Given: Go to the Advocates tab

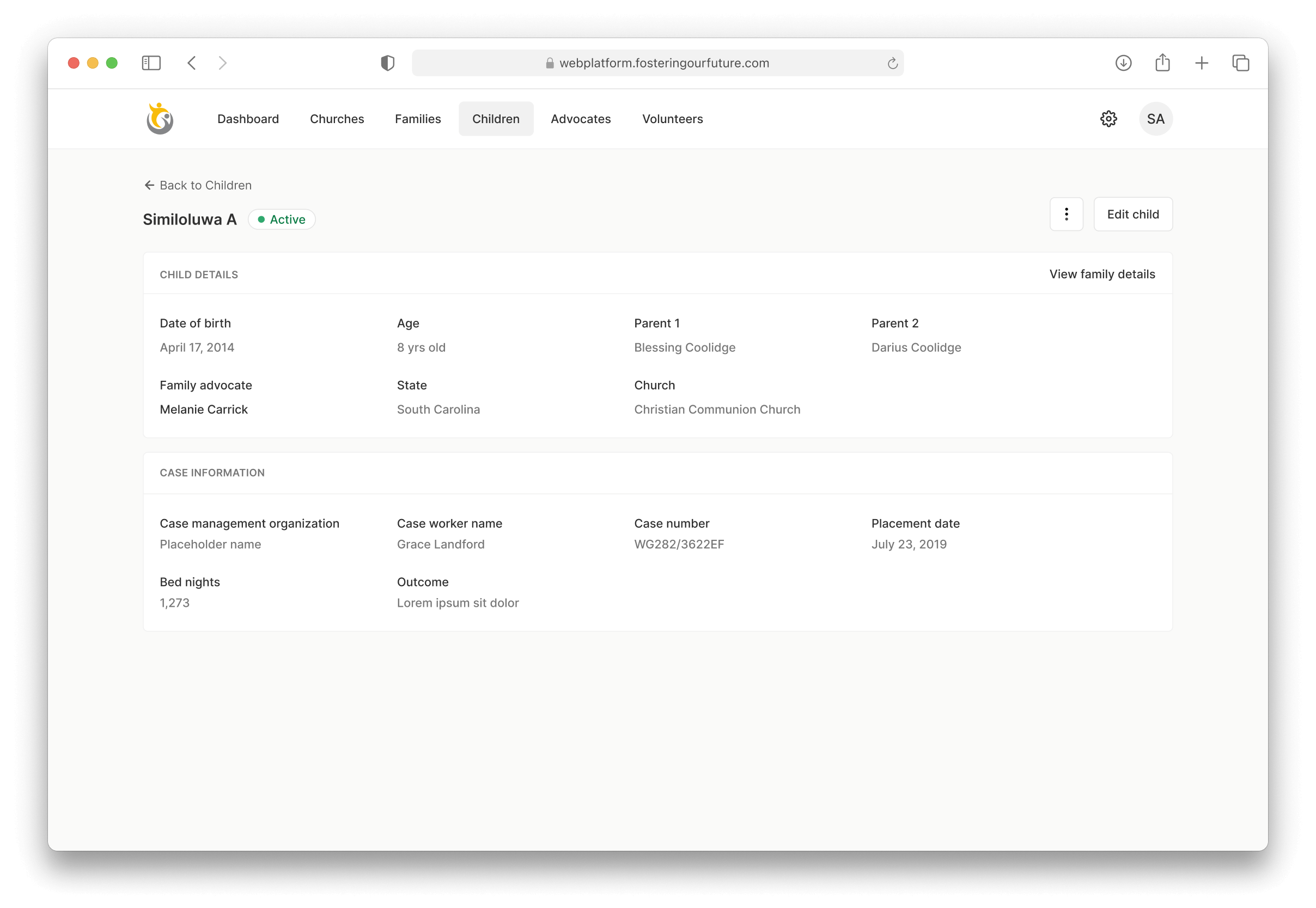Looking at the screenshot, I should tap(580, 119).
